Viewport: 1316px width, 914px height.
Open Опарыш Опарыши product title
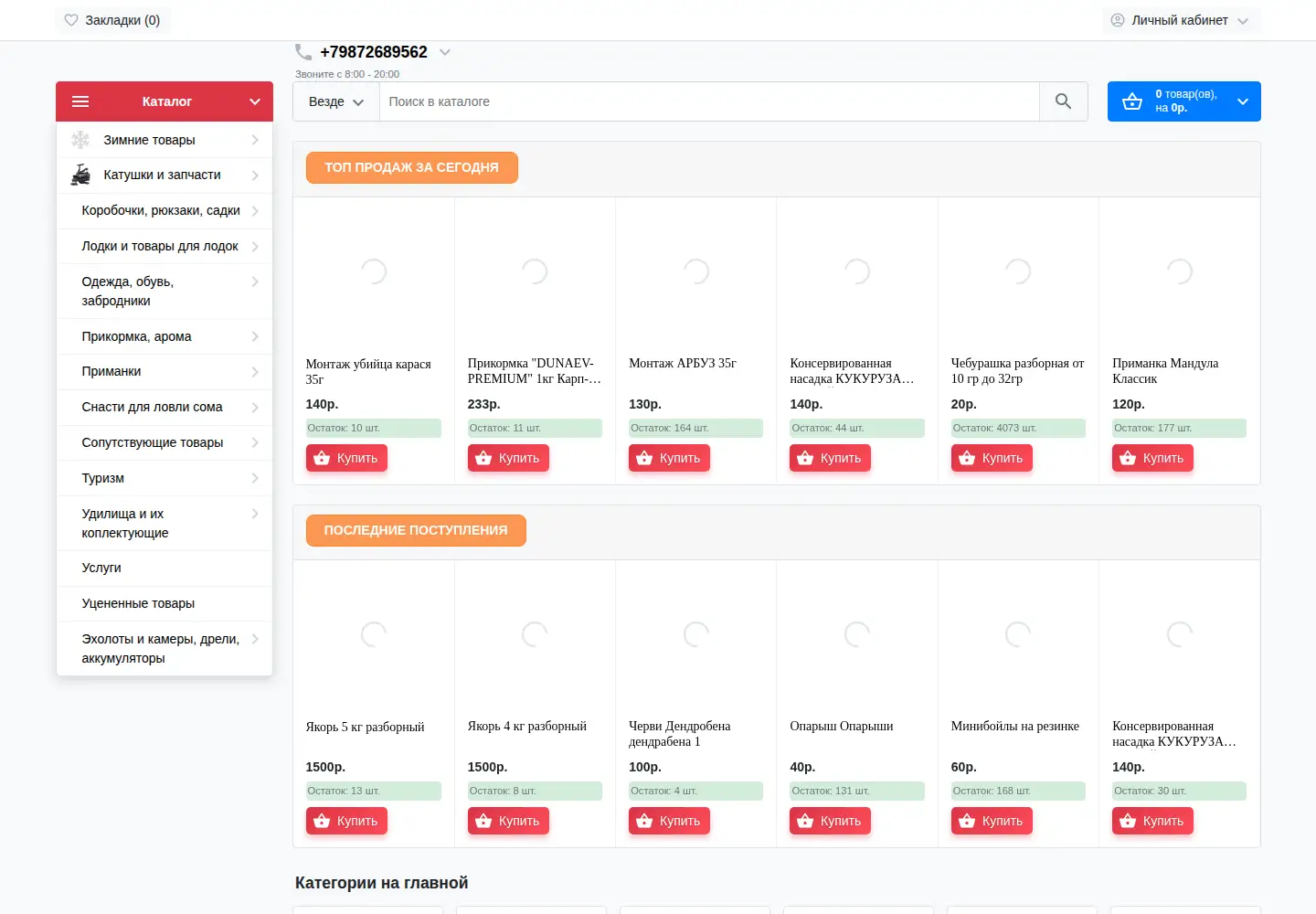pyautogui.click(x=842, y=727)
